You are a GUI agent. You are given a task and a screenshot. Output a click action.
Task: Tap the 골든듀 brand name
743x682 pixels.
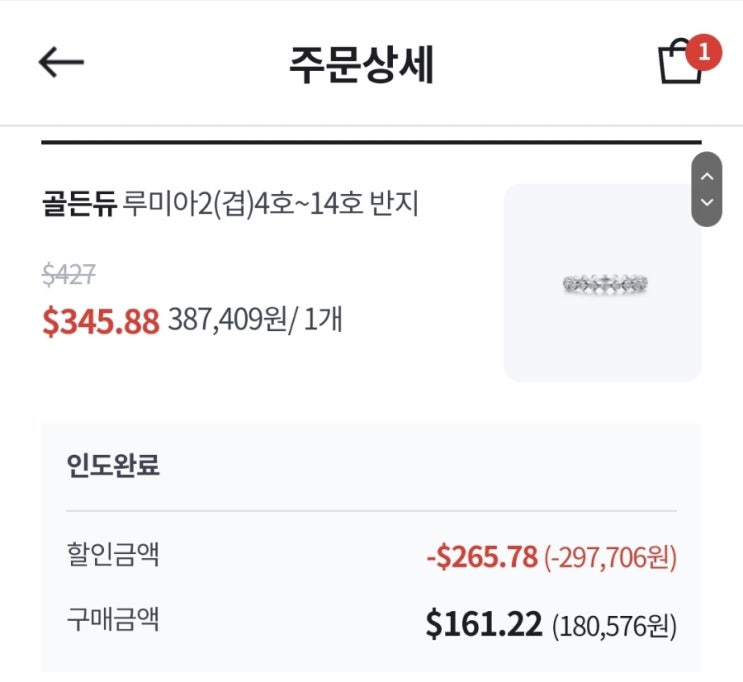[x=78, y=205]
